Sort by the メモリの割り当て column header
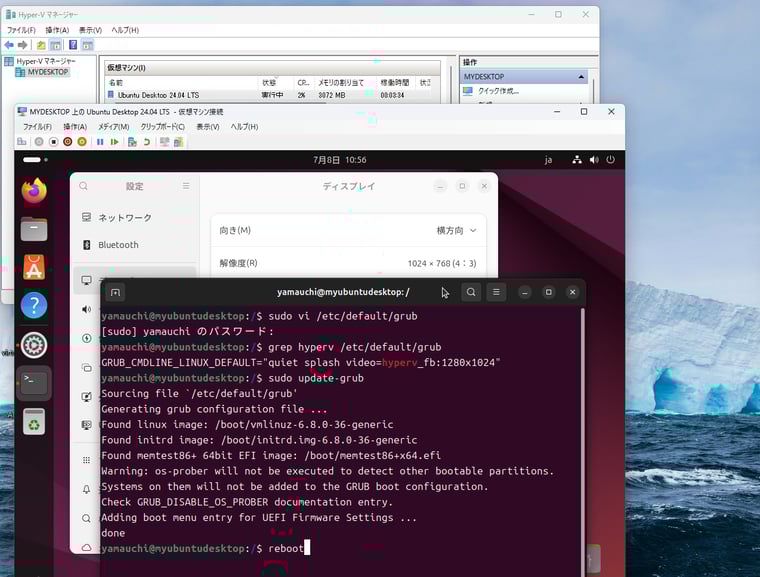The image size is (760, 577). [x=341, y=83]
